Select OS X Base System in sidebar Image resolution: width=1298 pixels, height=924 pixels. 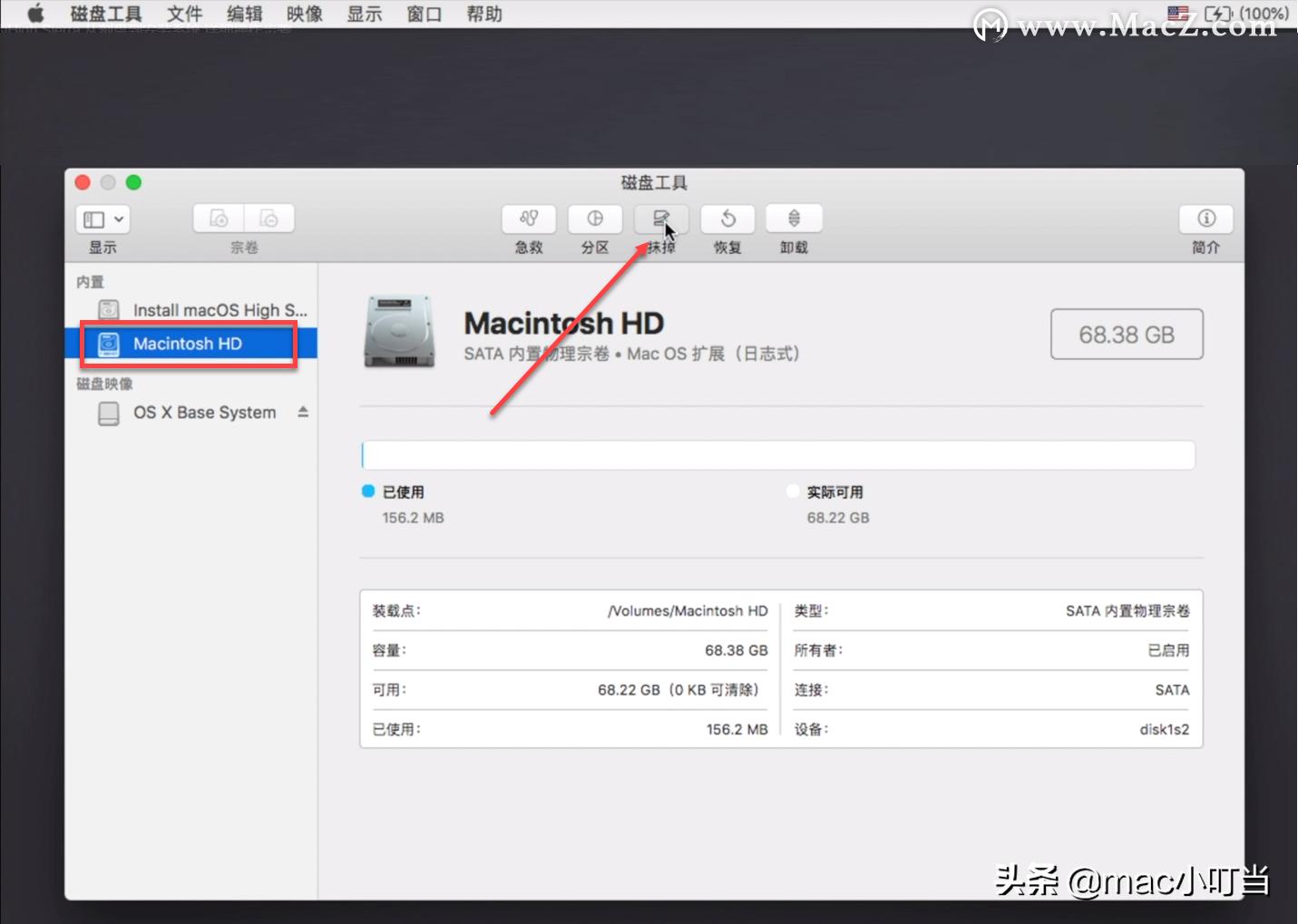(x=204, y=412)
